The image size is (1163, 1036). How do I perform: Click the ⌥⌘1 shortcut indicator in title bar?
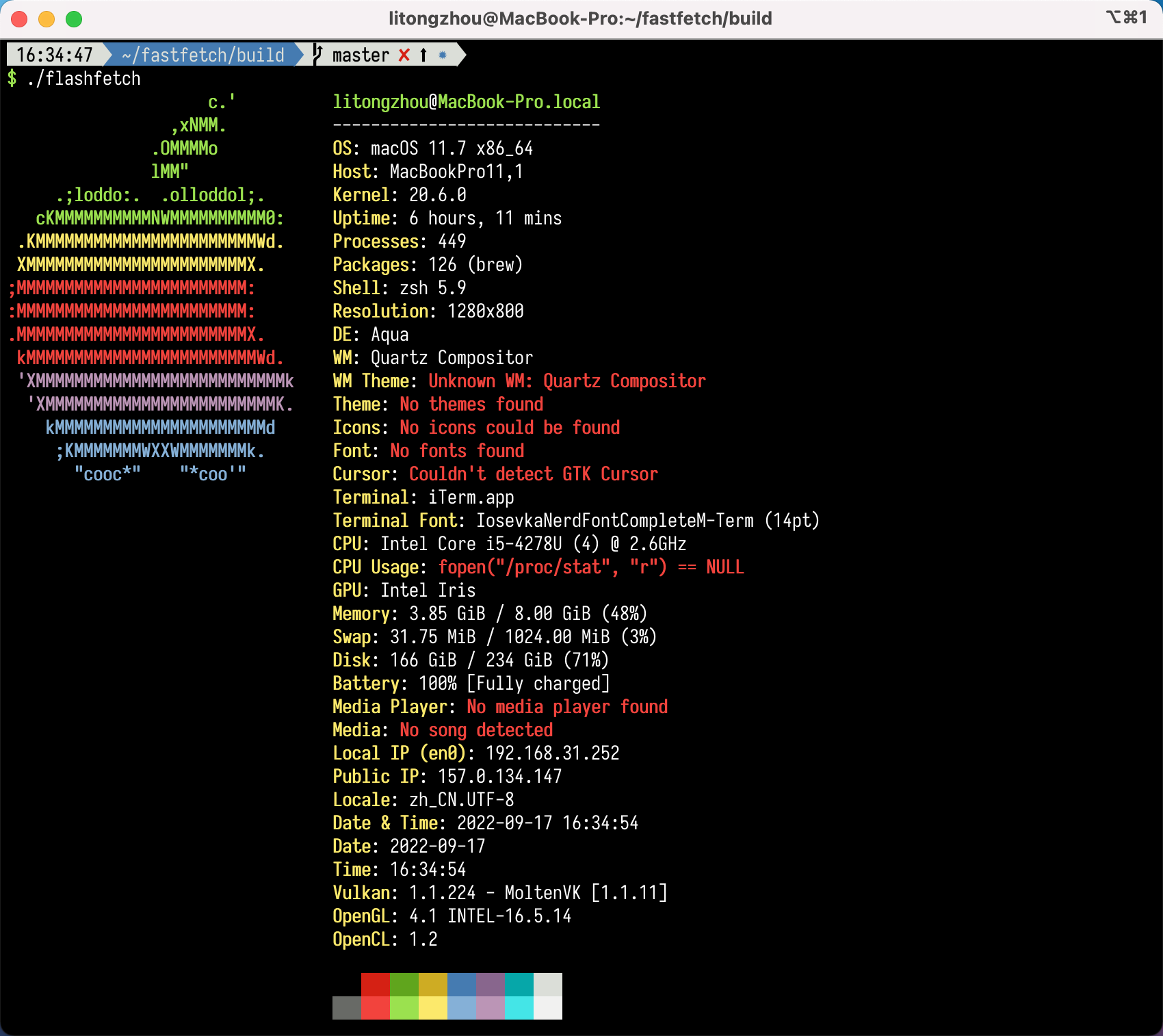coord(1126,17)
